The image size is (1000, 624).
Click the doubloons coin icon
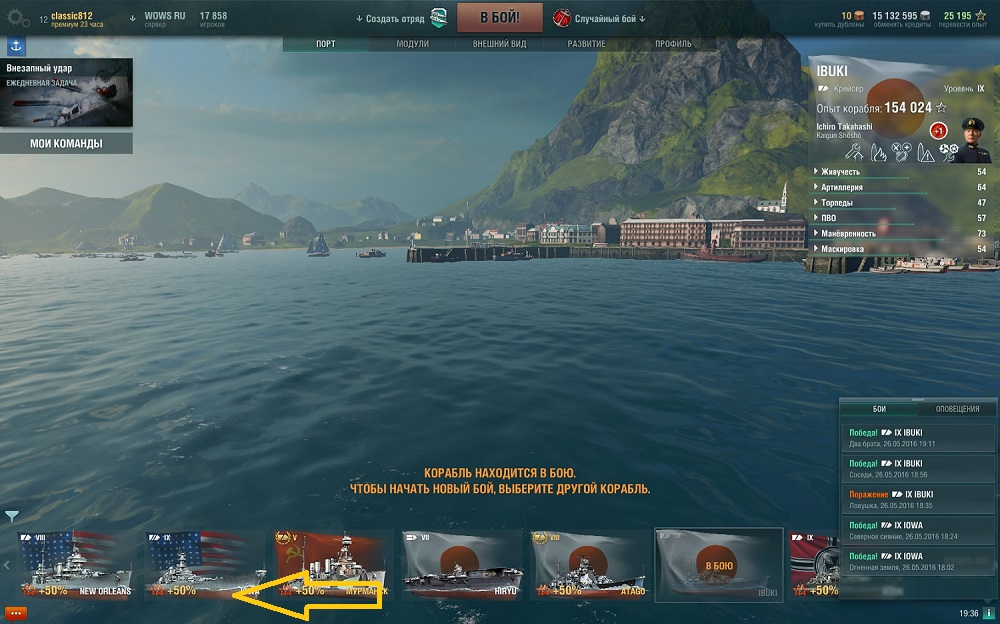858,15
